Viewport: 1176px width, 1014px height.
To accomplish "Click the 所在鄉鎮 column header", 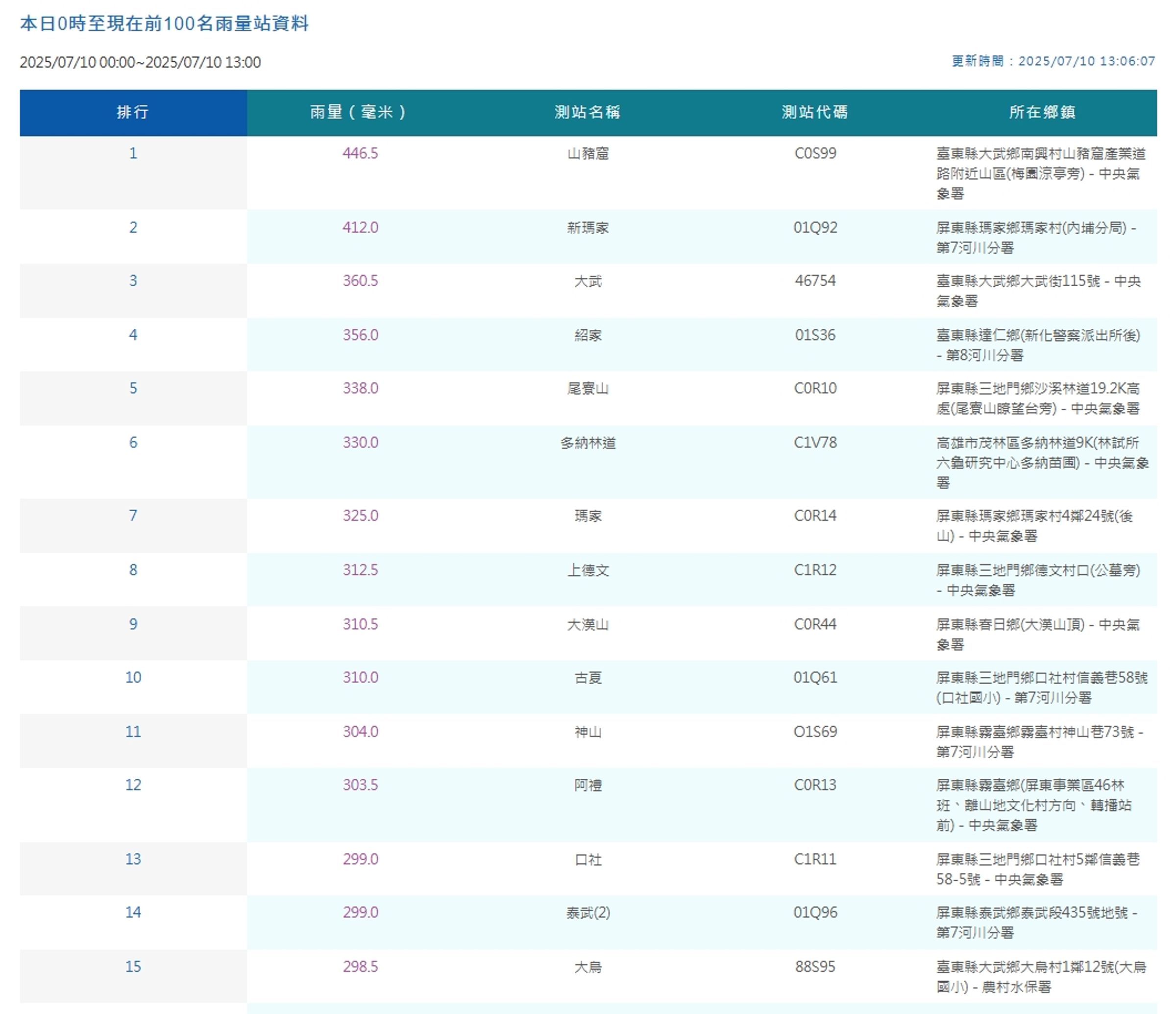I will pyautogui.click(x=1043, y=112).
